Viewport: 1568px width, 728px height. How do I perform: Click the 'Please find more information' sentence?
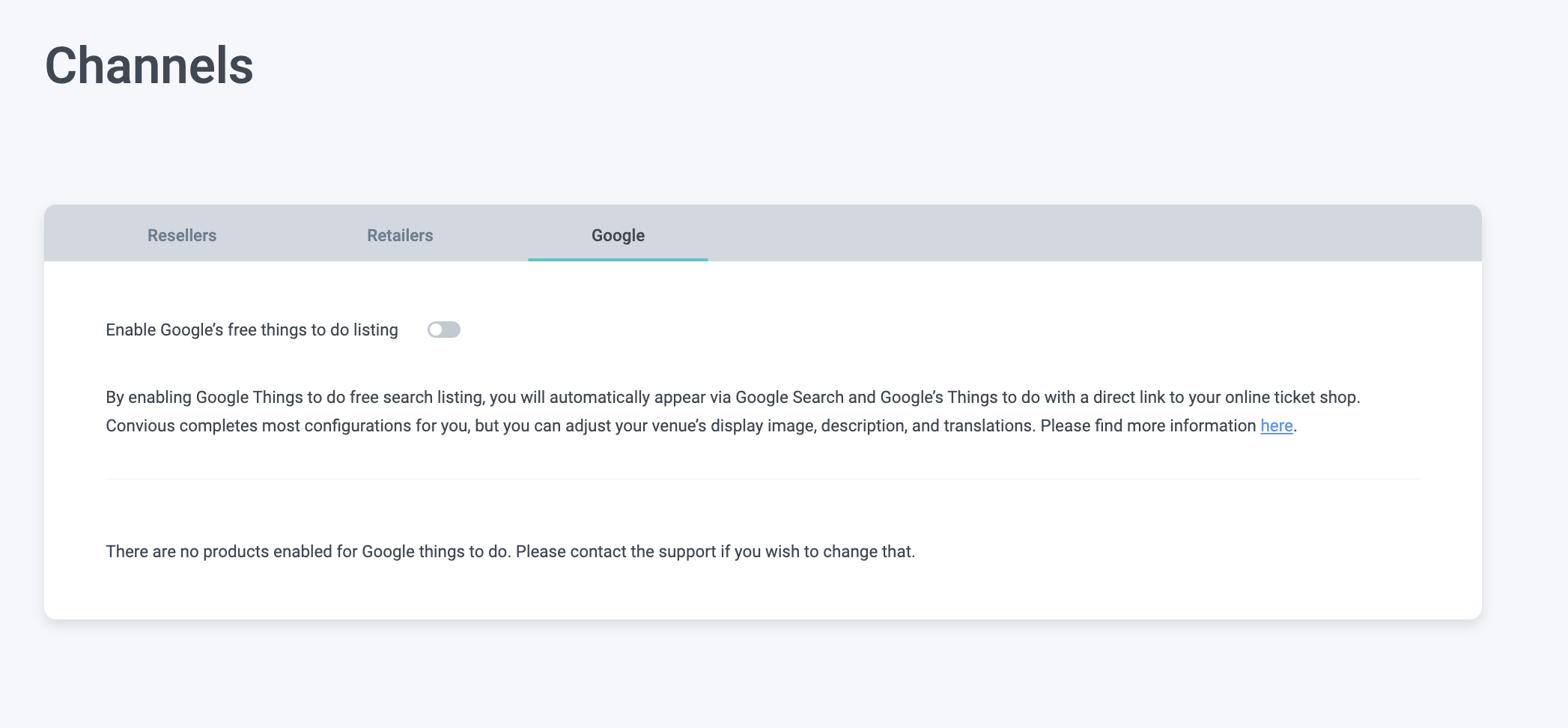1147,425
